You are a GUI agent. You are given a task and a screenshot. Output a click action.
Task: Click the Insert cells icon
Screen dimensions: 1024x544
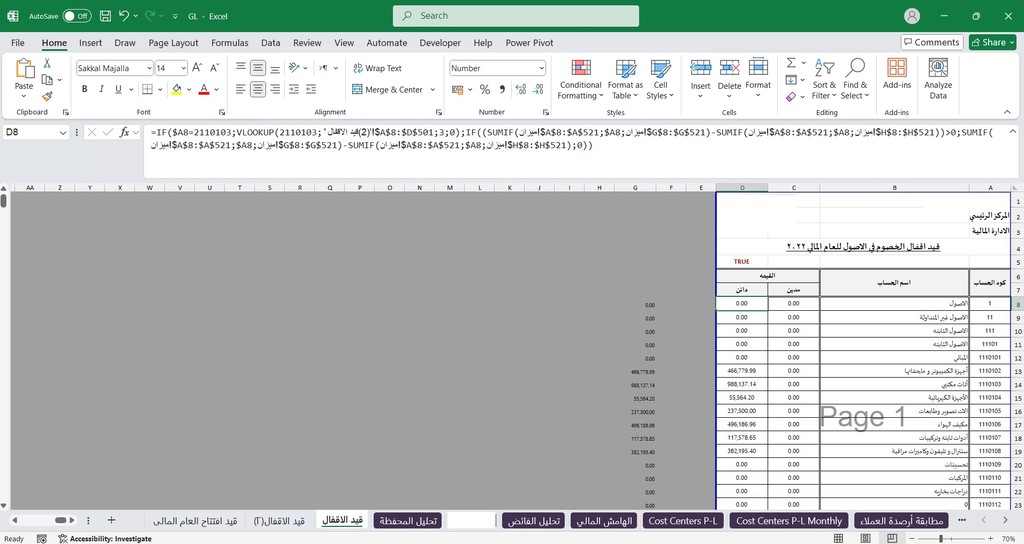[x=700, y=67]
